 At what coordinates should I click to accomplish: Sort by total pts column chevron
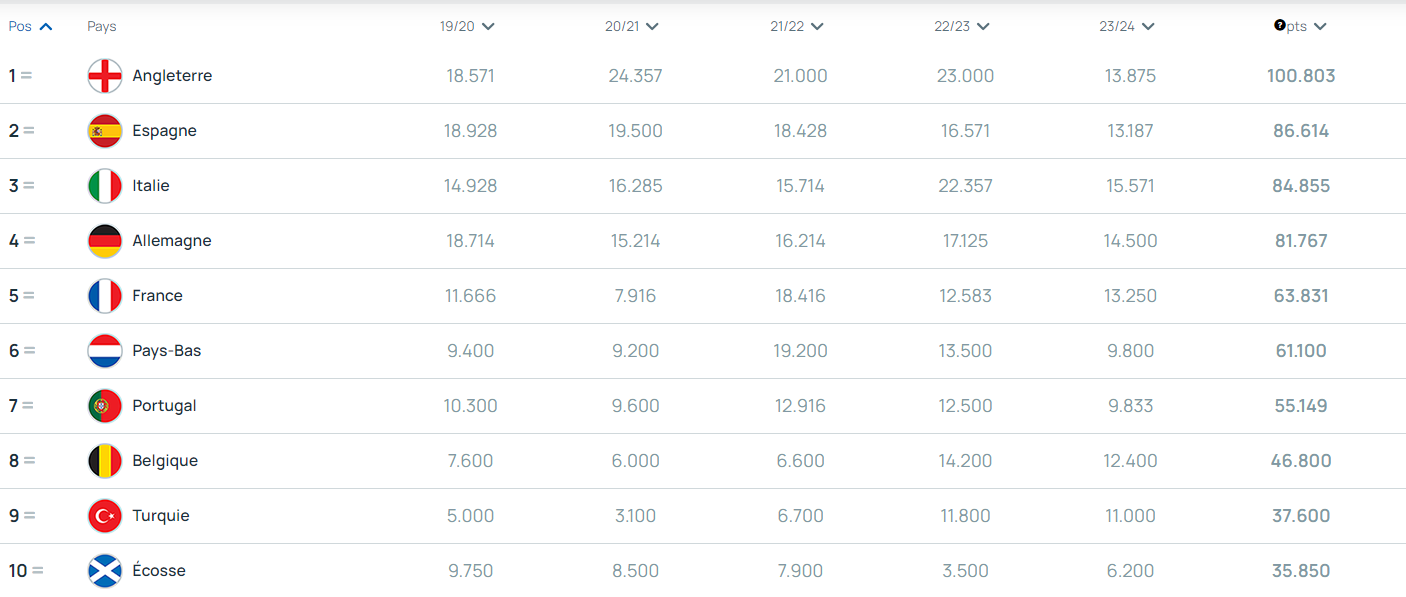1320,27
